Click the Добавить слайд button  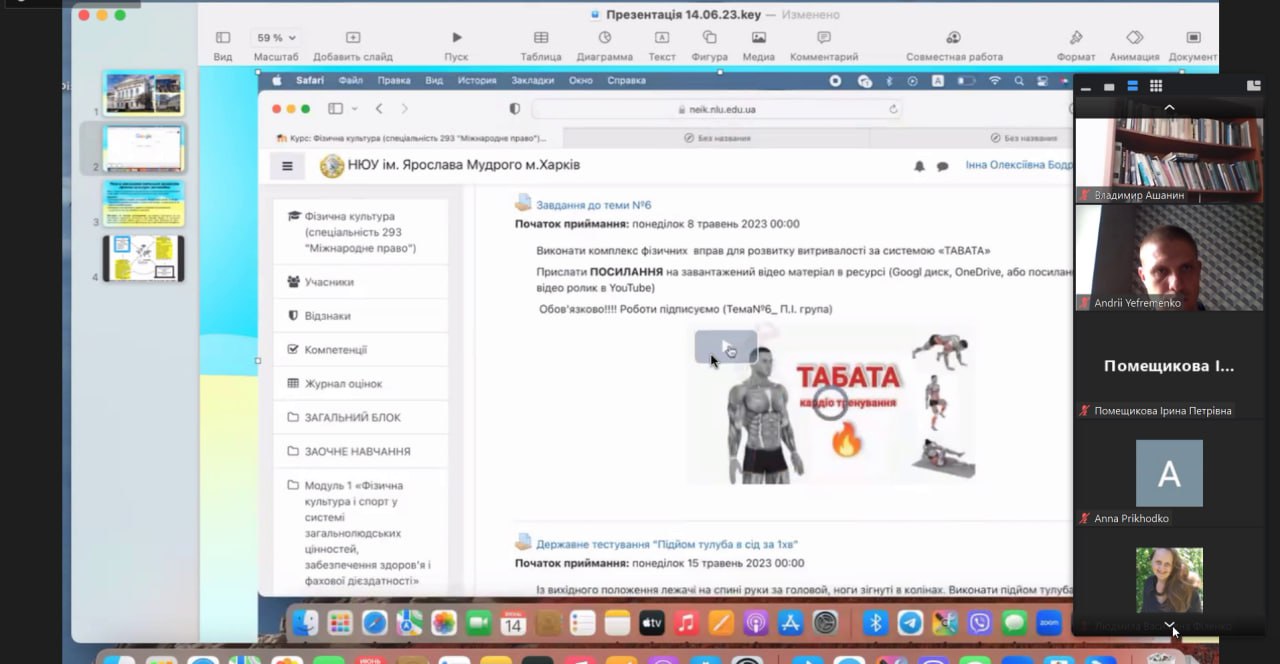tap(352, 38)
